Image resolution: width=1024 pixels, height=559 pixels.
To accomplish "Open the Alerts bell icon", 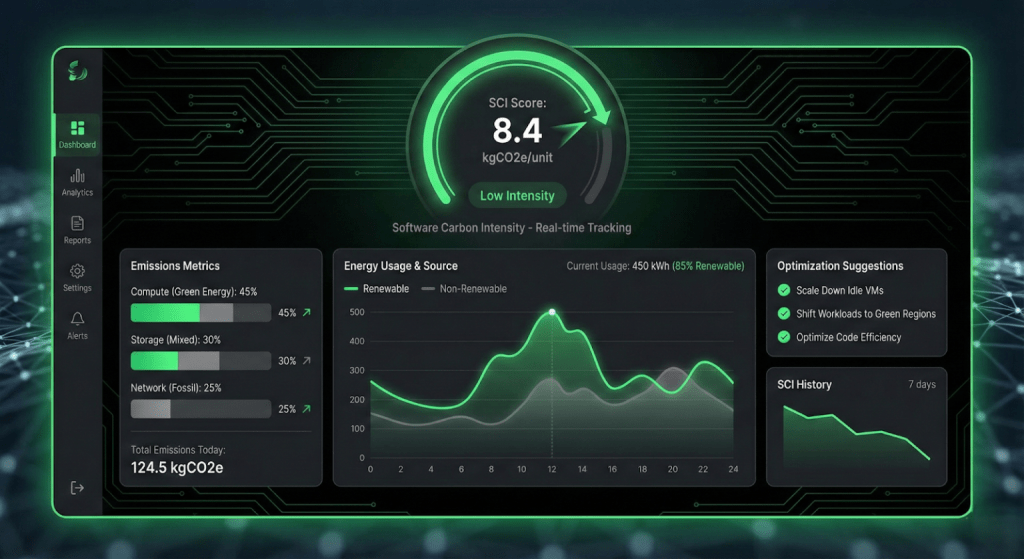I will (x=78, y=318).
